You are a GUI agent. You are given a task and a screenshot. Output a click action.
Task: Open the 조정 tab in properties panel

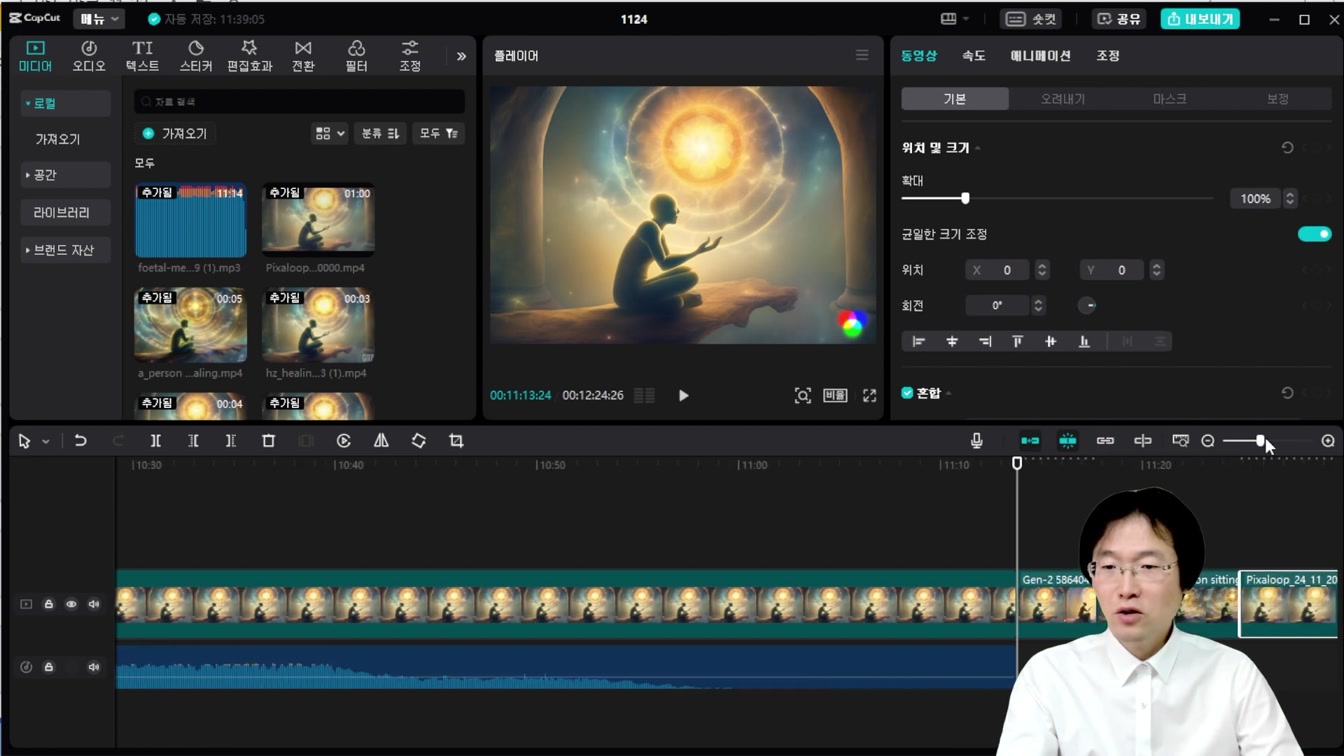point(1108,56)
